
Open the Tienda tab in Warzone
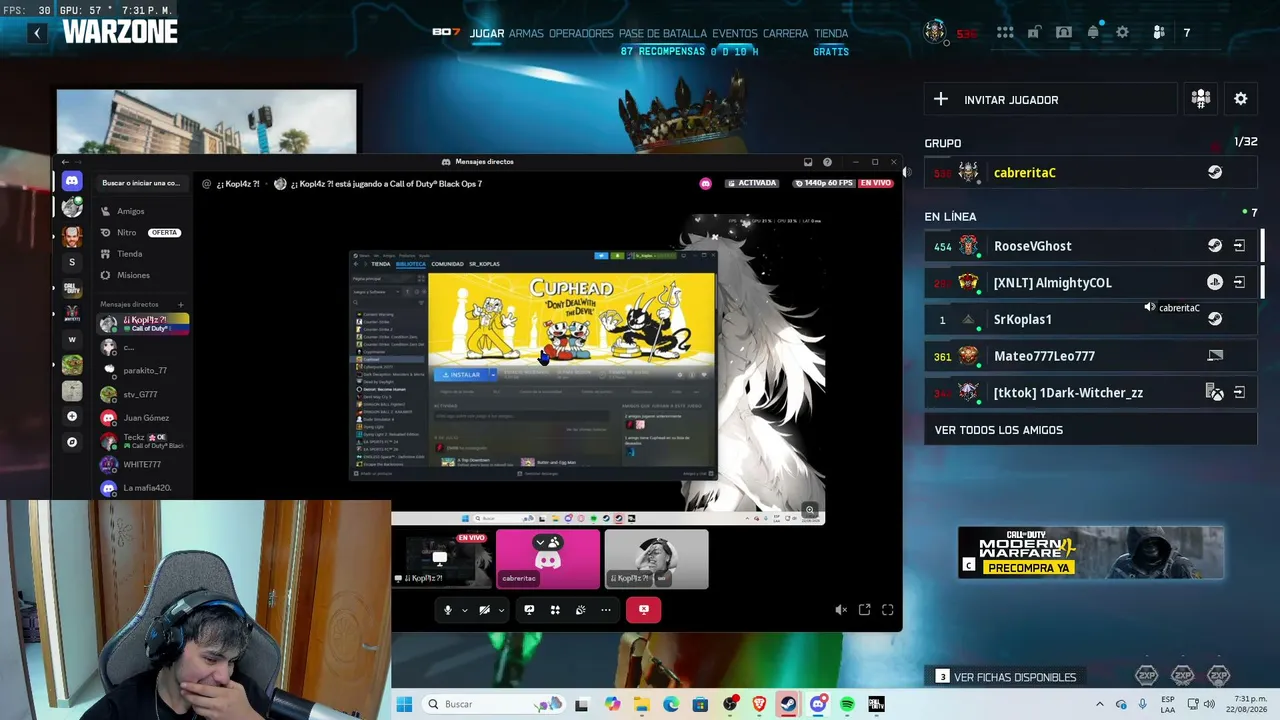(831, 33)
